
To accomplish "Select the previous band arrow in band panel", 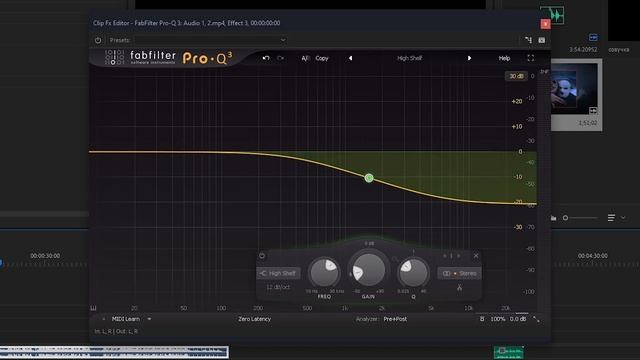I will coord(444,256).
